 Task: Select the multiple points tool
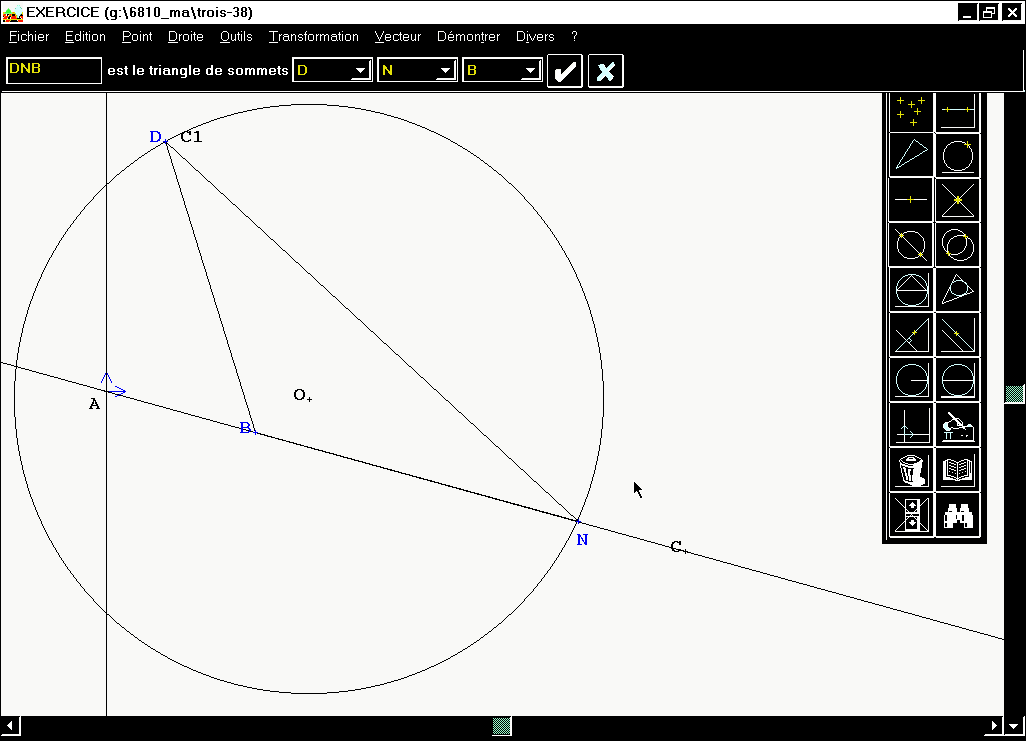(911, 110)
